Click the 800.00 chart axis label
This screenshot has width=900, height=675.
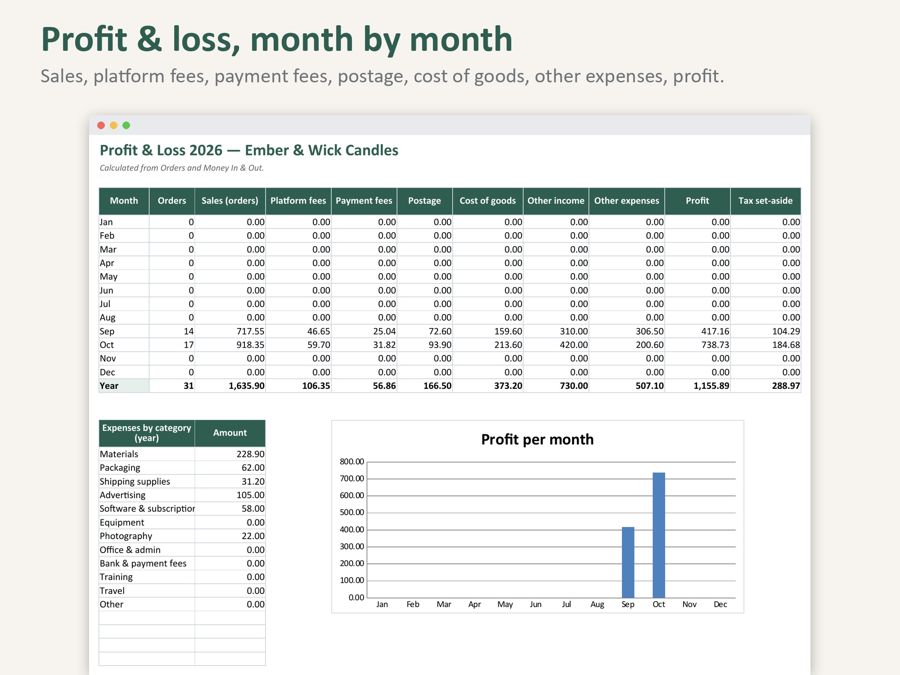352,461
